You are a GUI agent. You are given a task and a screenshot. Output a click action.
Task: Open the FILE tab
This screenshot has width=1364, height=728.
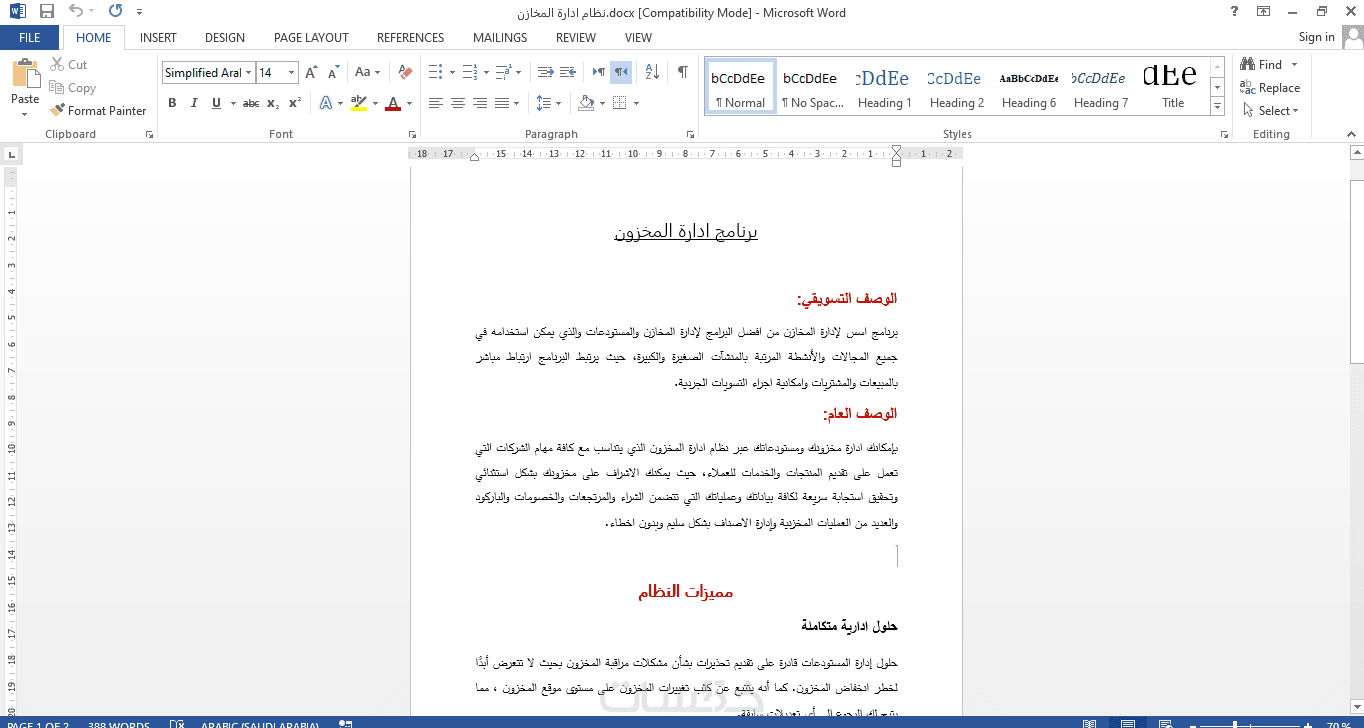point(30,37)
